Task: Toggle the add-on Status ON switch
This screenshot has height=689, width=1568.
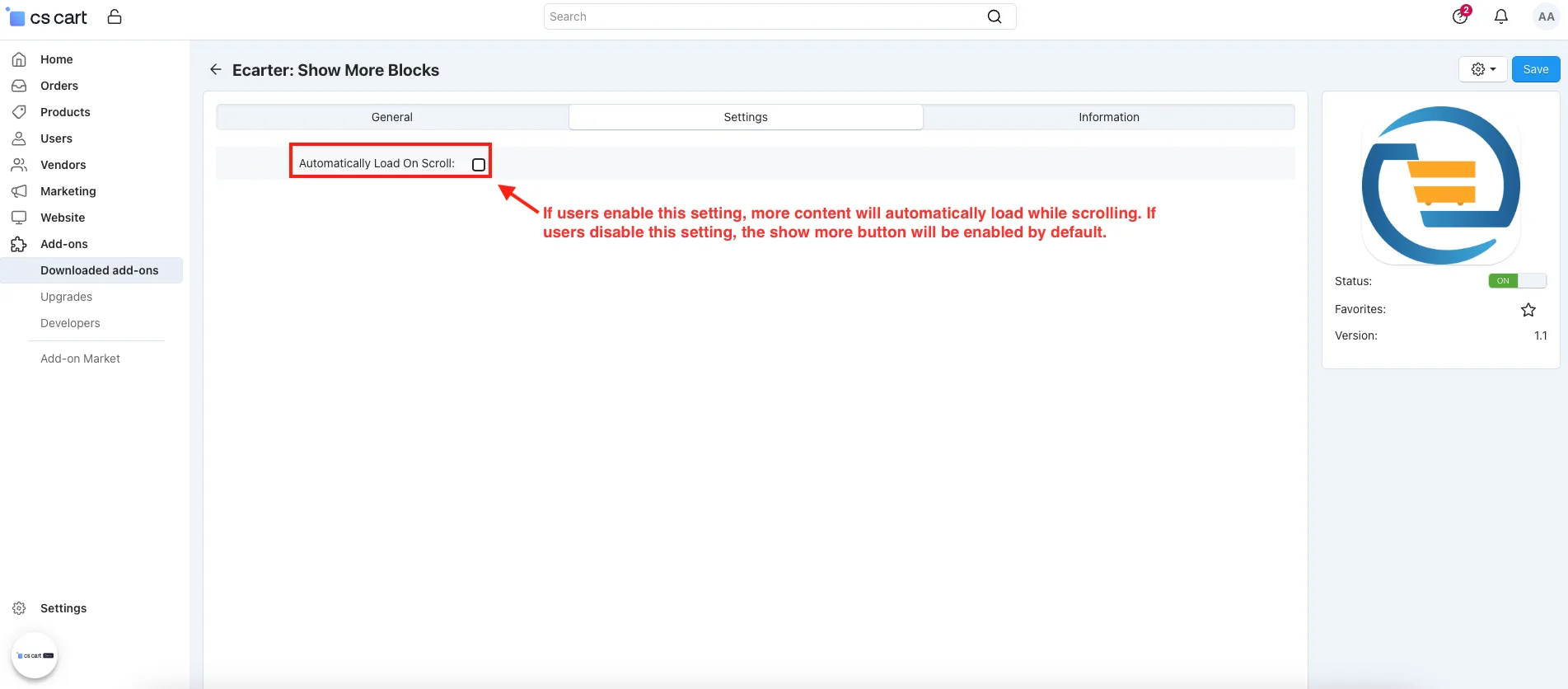Action: click(x=1517, y=281)
